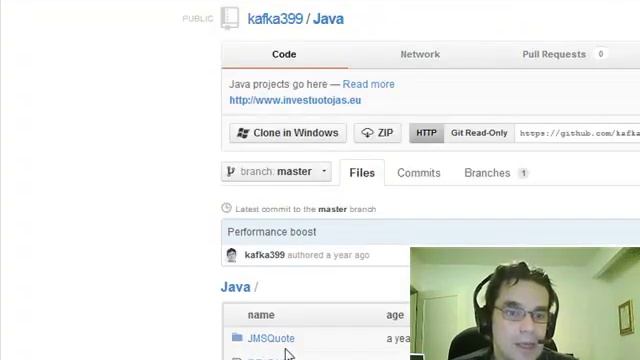Select the HTTP clone protocol
The image size is (640, 360).
click(x=426, y=133)
